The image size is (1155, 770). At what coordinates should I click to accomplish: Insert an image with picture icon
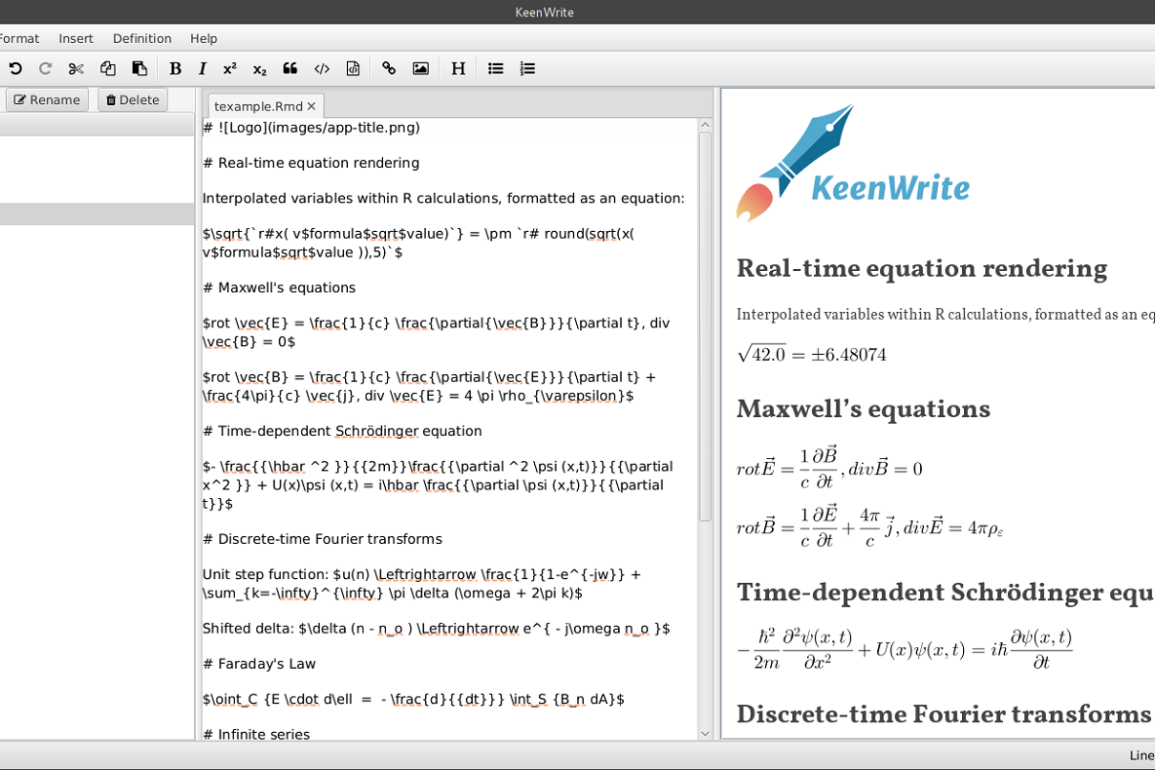[421, 69]
